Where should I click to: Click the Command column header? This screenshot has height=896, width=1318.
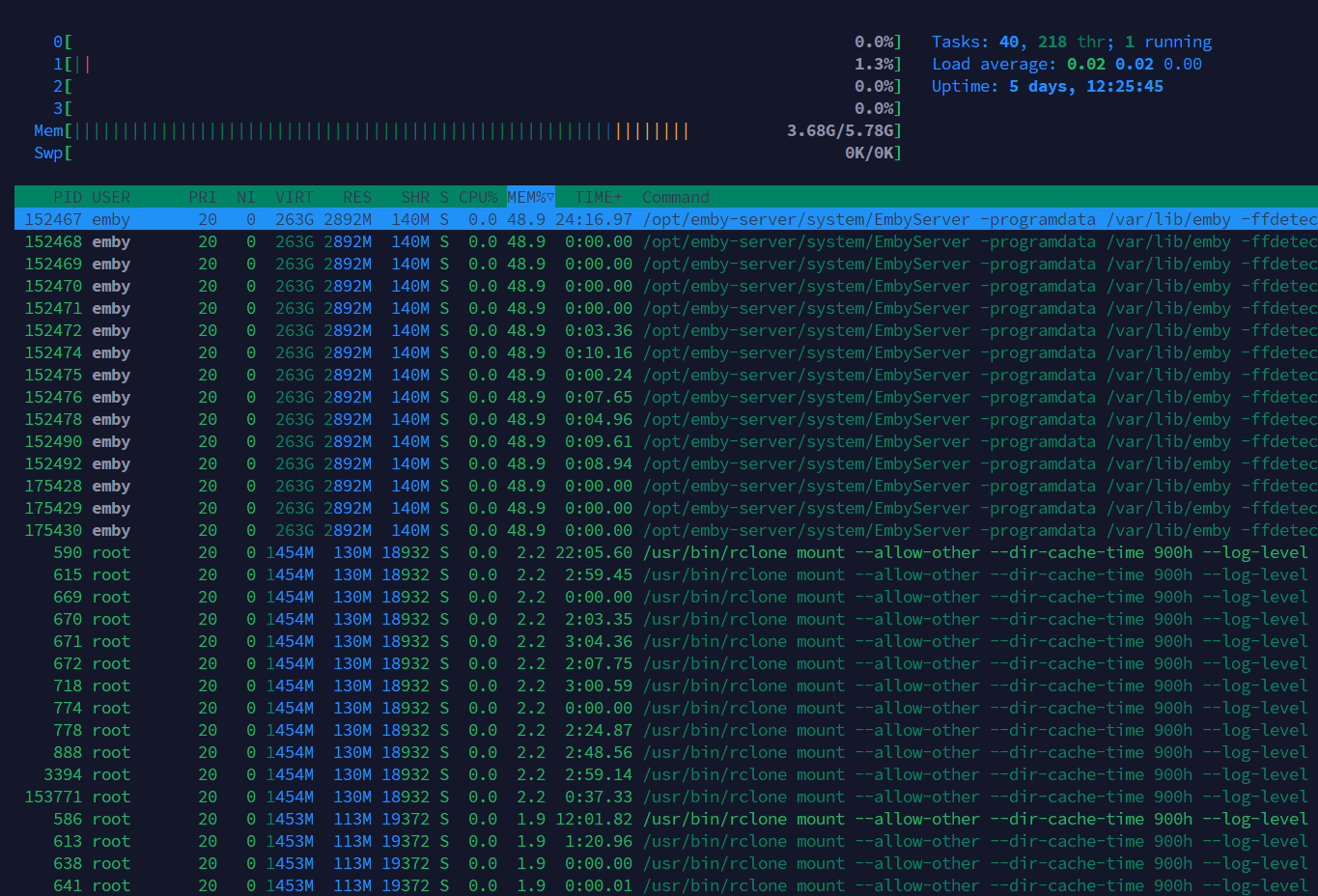point(676,197)
